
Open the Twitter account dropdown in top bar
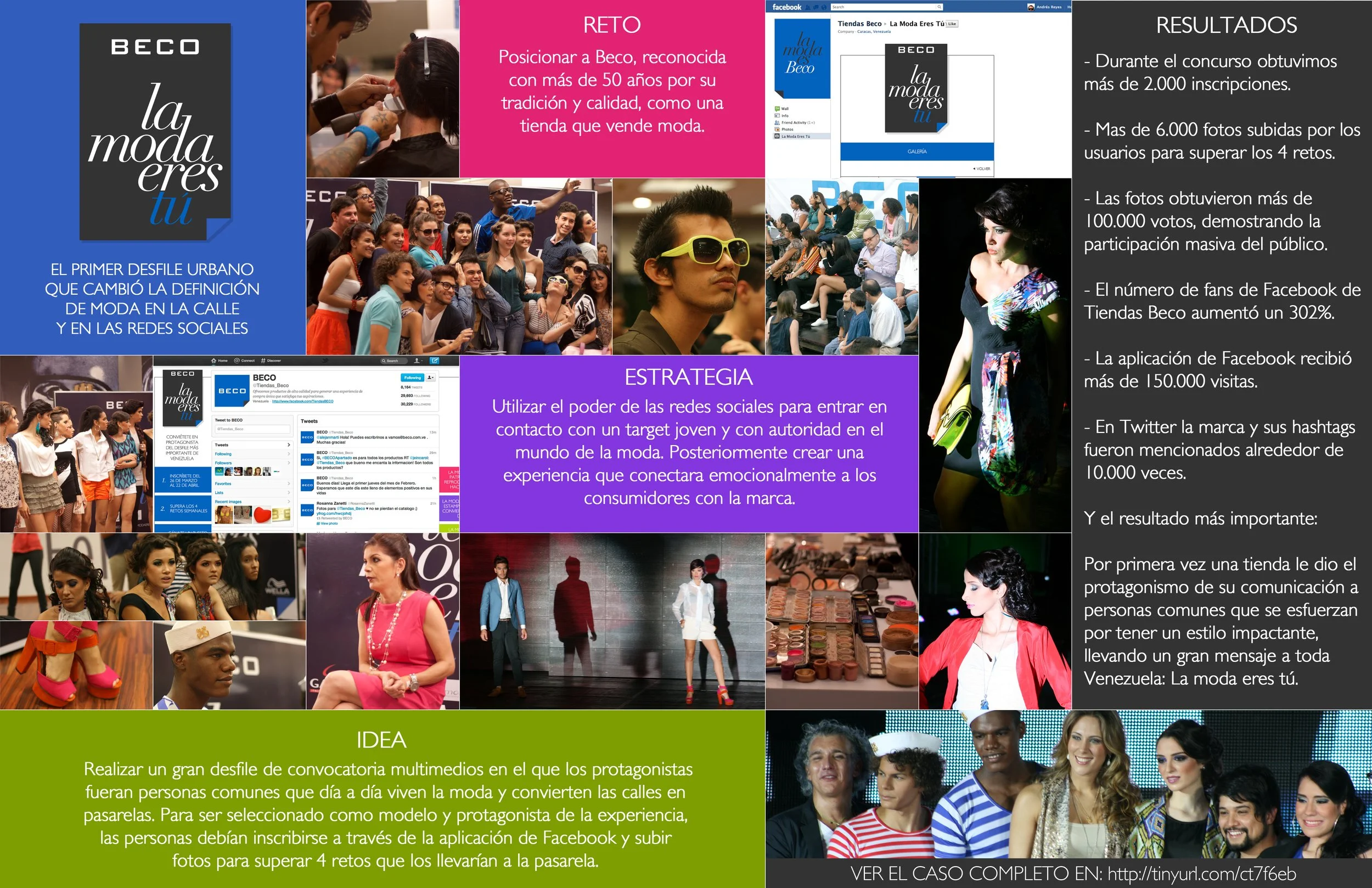(418, 361)
